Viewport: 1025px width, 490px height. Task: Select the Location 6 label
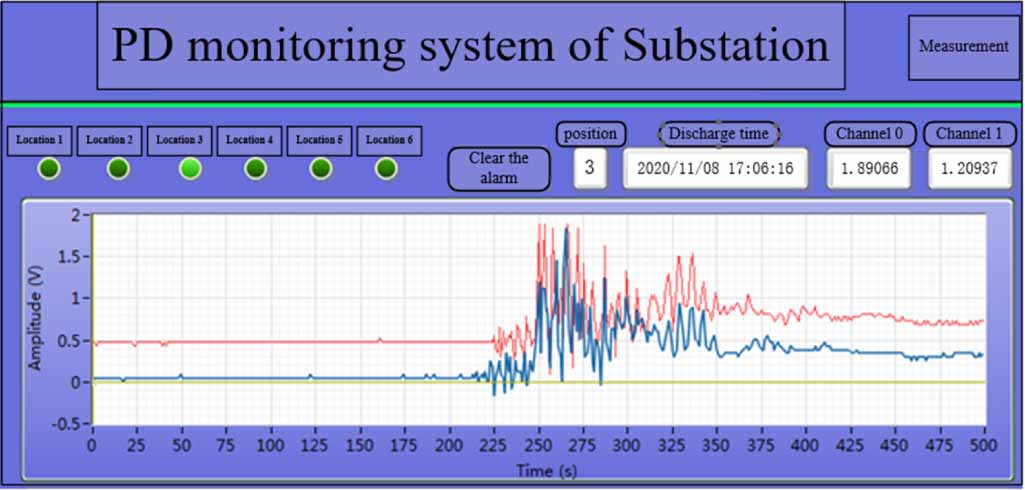pos(389,140)
